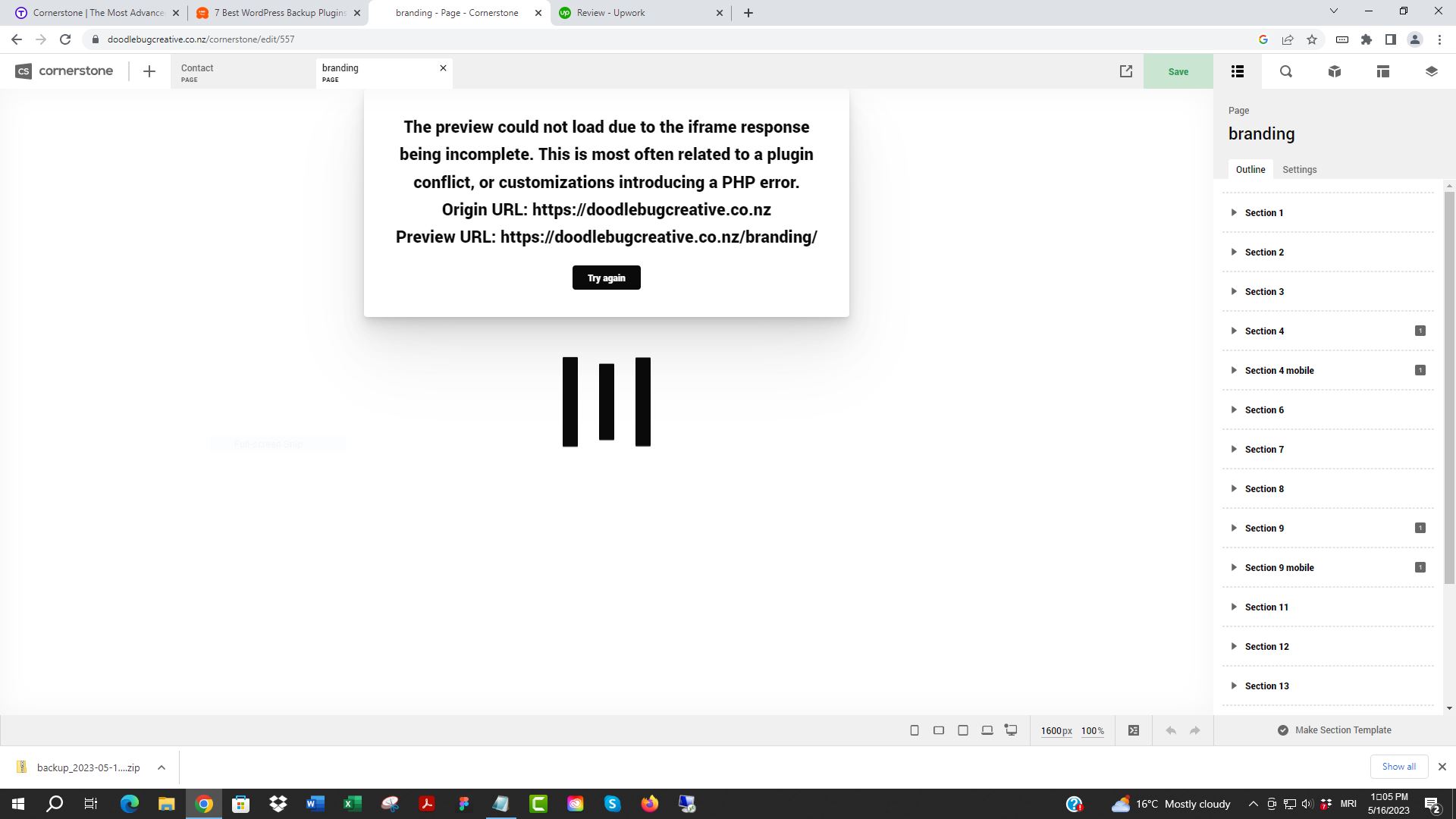Expand Section 4 mobile in outline
The image size is (1456, 819).
tap(1234, 370)
